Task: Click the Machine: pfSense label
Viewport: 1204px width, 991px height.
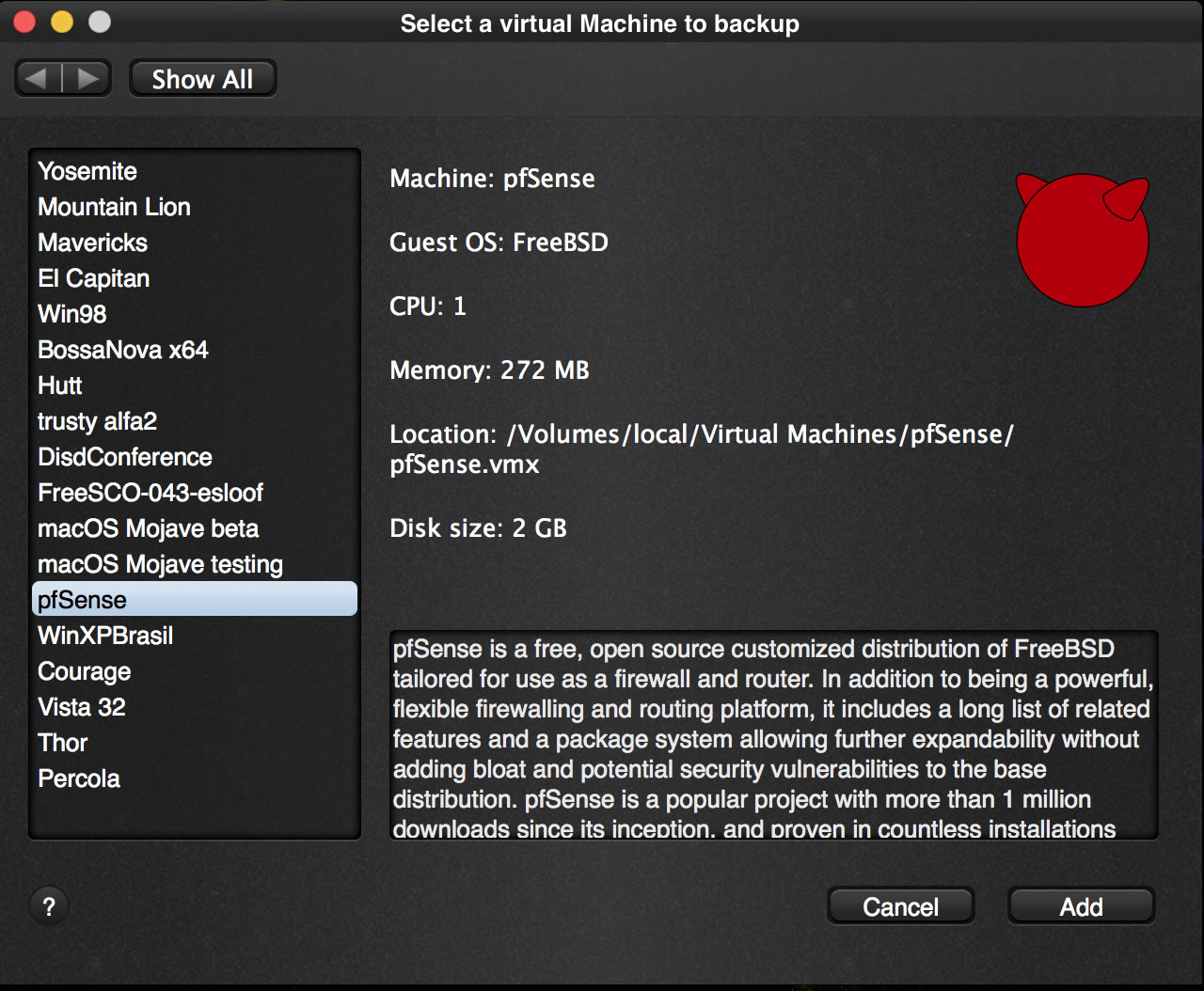Action: pos(492,179)
